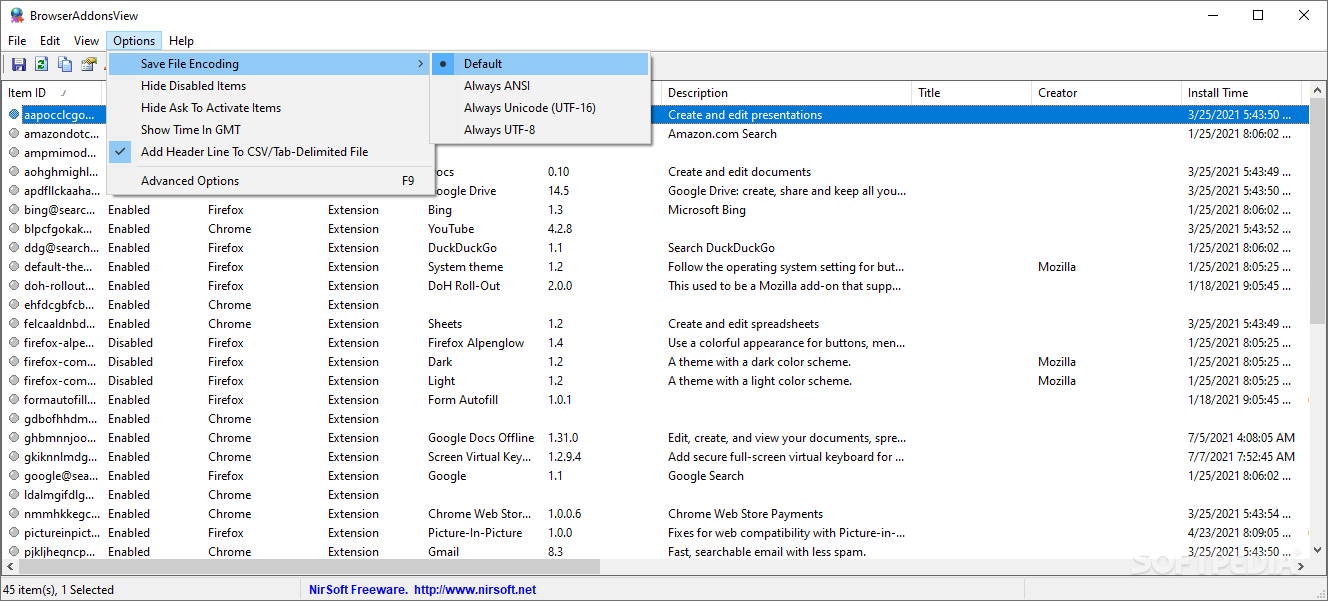Click the horizontal scrollbar right arrow
Viewport: 1328px width, 601px height.
(x=1301, y=567)
